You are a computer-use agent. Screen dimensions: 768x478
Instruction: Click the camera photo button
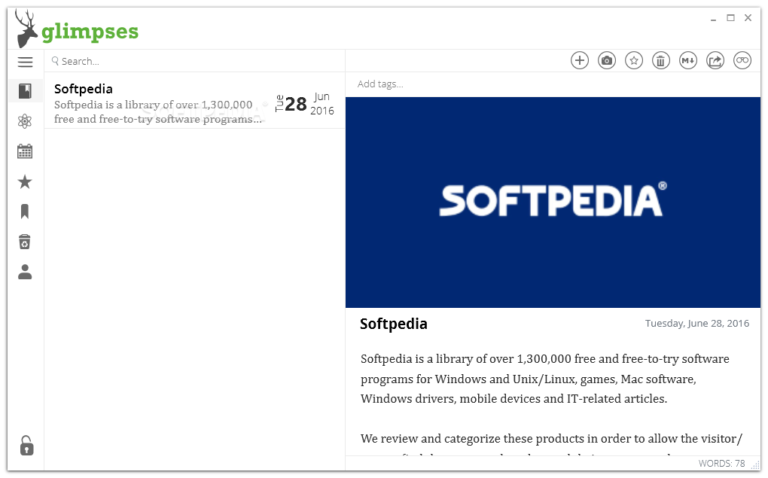click(607, 61)
